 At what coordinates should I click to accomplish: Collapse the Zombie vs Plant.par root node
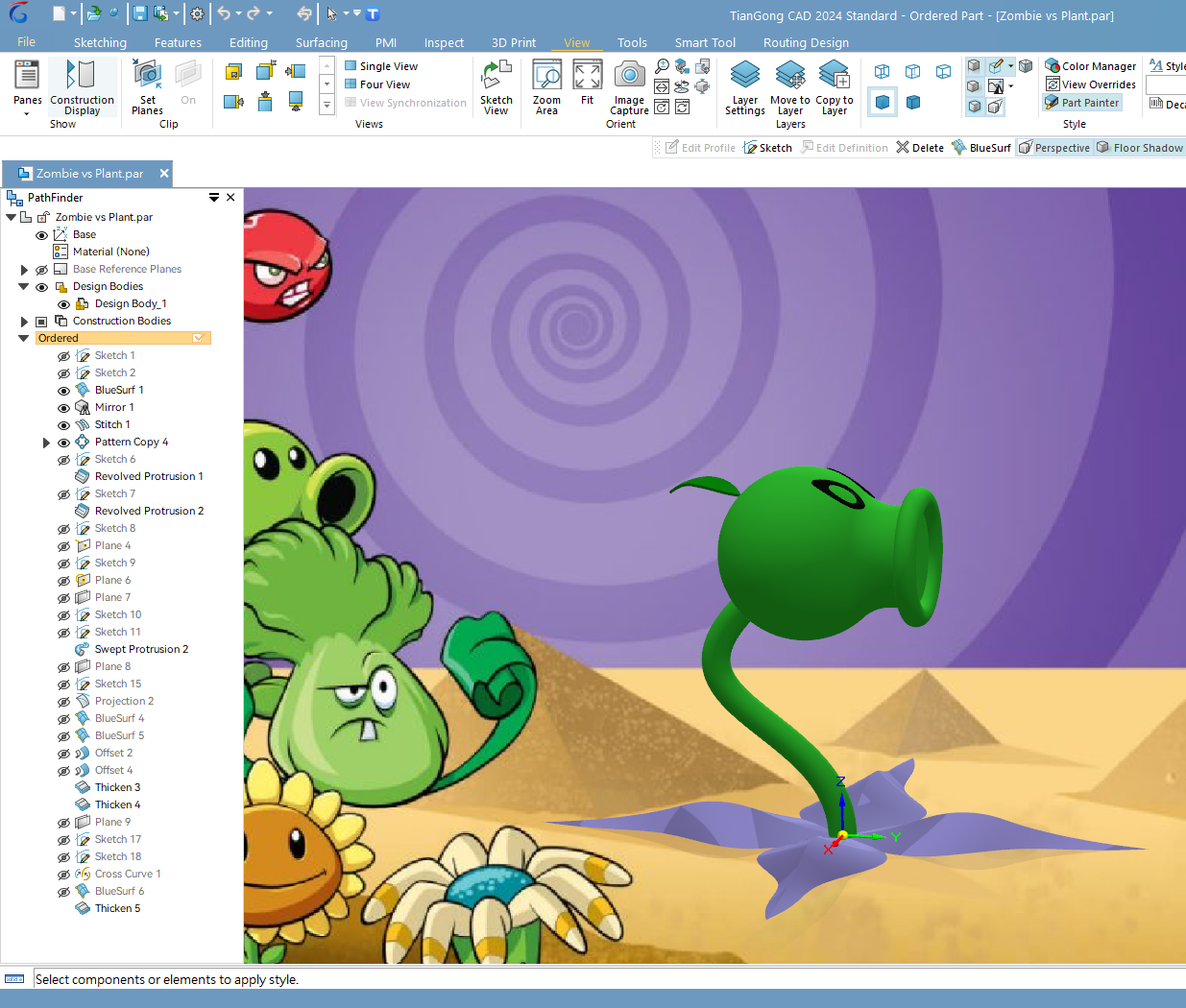click(11, 218)
